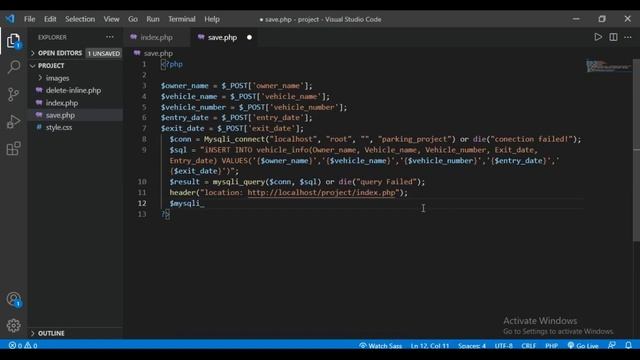Click the code minimap preview
The image size is (640, 360).
click(608, 66)
